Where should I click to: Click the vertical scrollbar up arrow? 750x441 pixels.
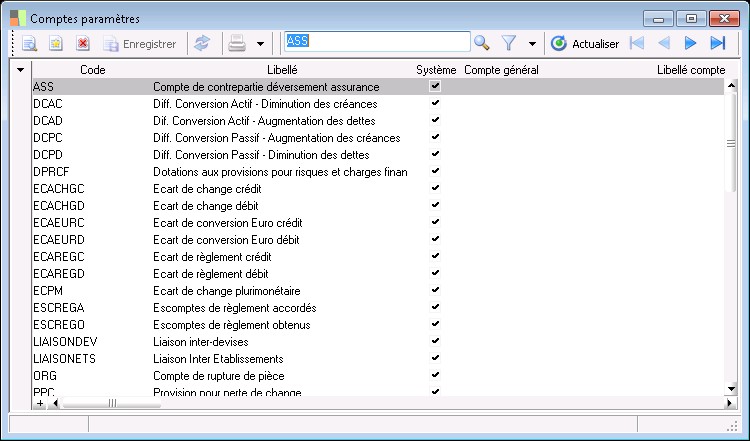click(x=731, y=85)
